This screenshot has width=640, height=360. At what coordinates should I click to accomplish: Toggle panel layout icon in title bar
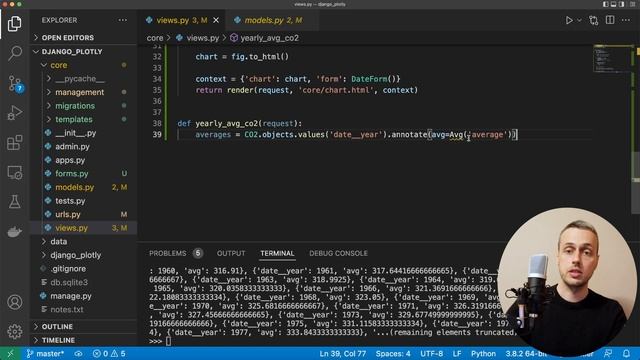[x=613, y=4]
